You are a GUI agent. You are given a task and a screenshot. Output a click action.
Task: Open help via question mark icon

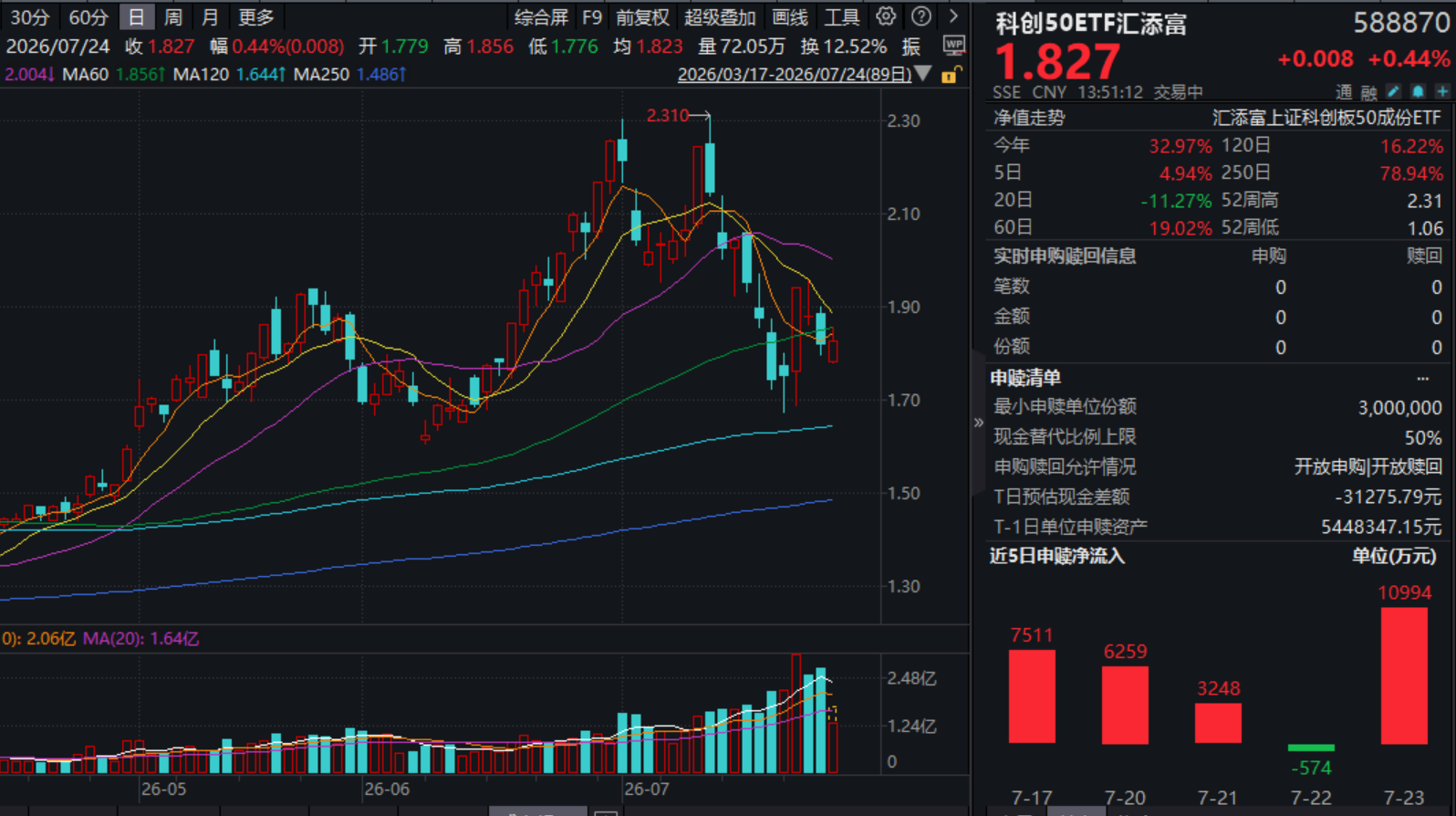point(921,16)
